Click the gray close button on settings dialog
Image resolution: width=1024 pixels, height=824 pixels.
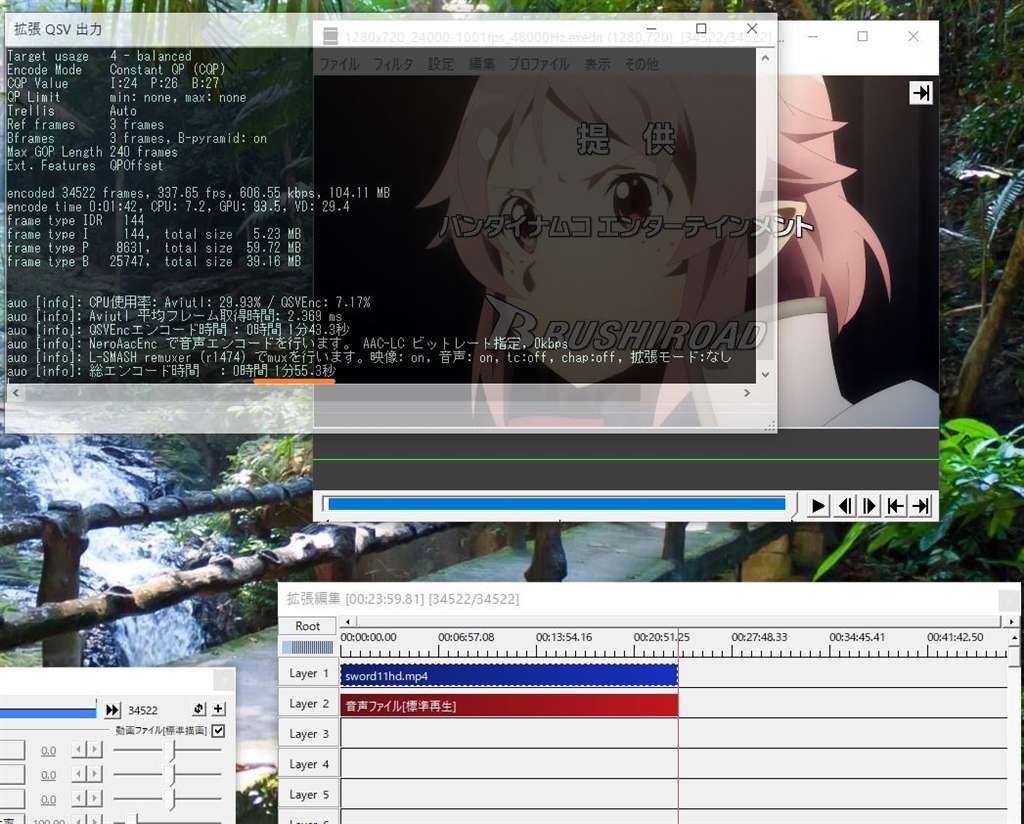tap(224, 680)
